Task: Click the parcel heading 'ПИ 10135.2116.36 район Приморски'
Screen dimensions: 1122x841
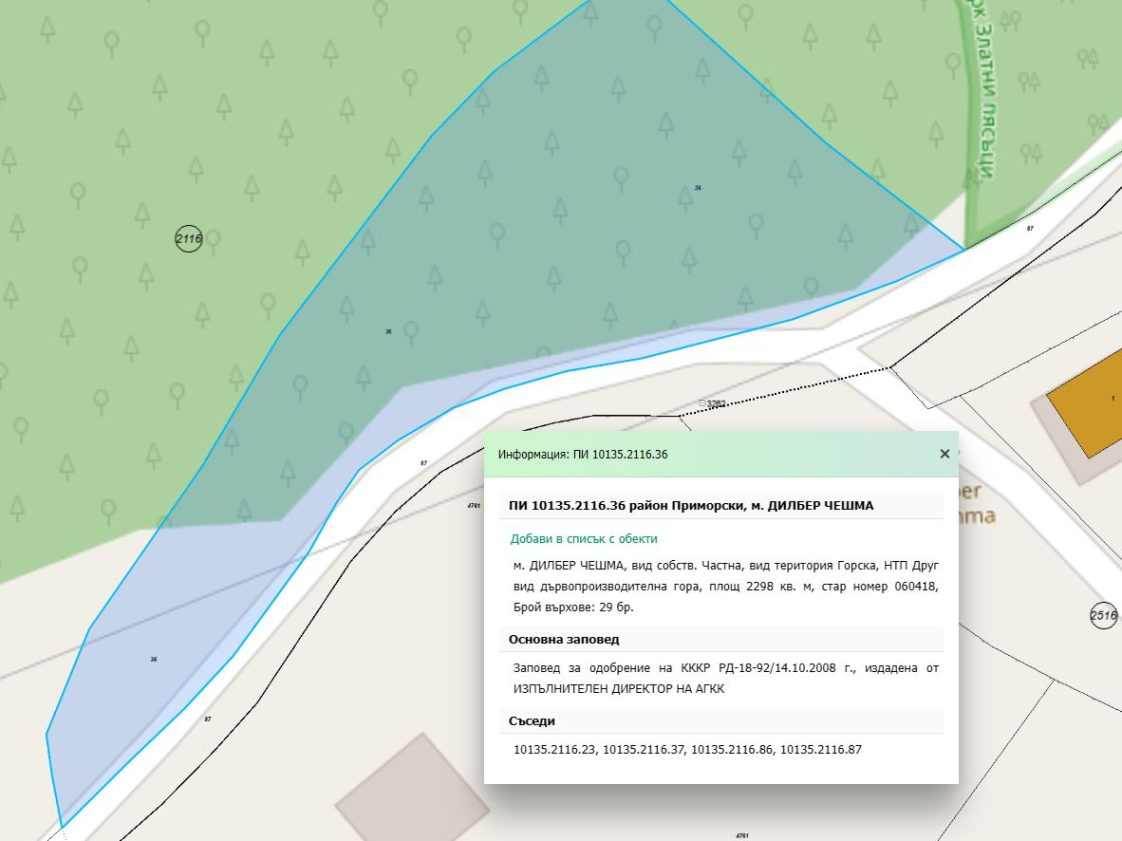Action: [x=691, y=506]
